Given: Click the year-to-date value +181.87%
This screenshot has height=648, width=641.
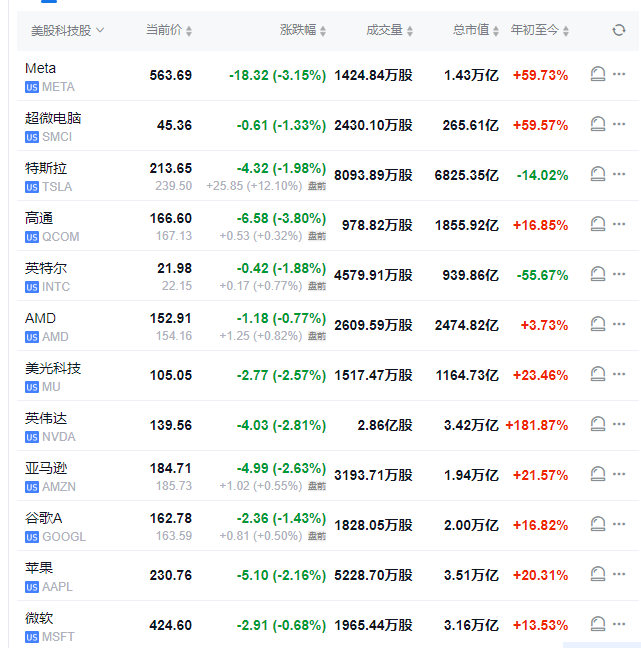Looking at the screenshot, I should [x=537, y=425].
